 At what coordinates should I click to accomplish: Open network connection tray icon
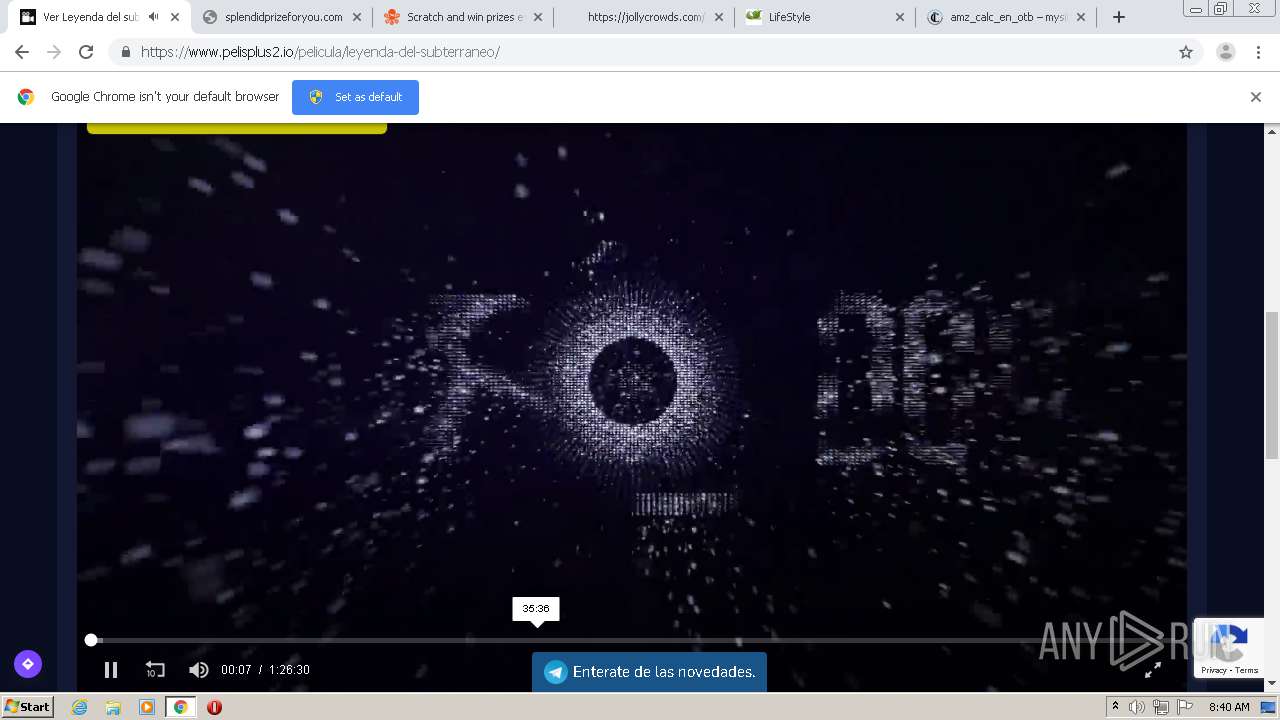click(1161, 707)
